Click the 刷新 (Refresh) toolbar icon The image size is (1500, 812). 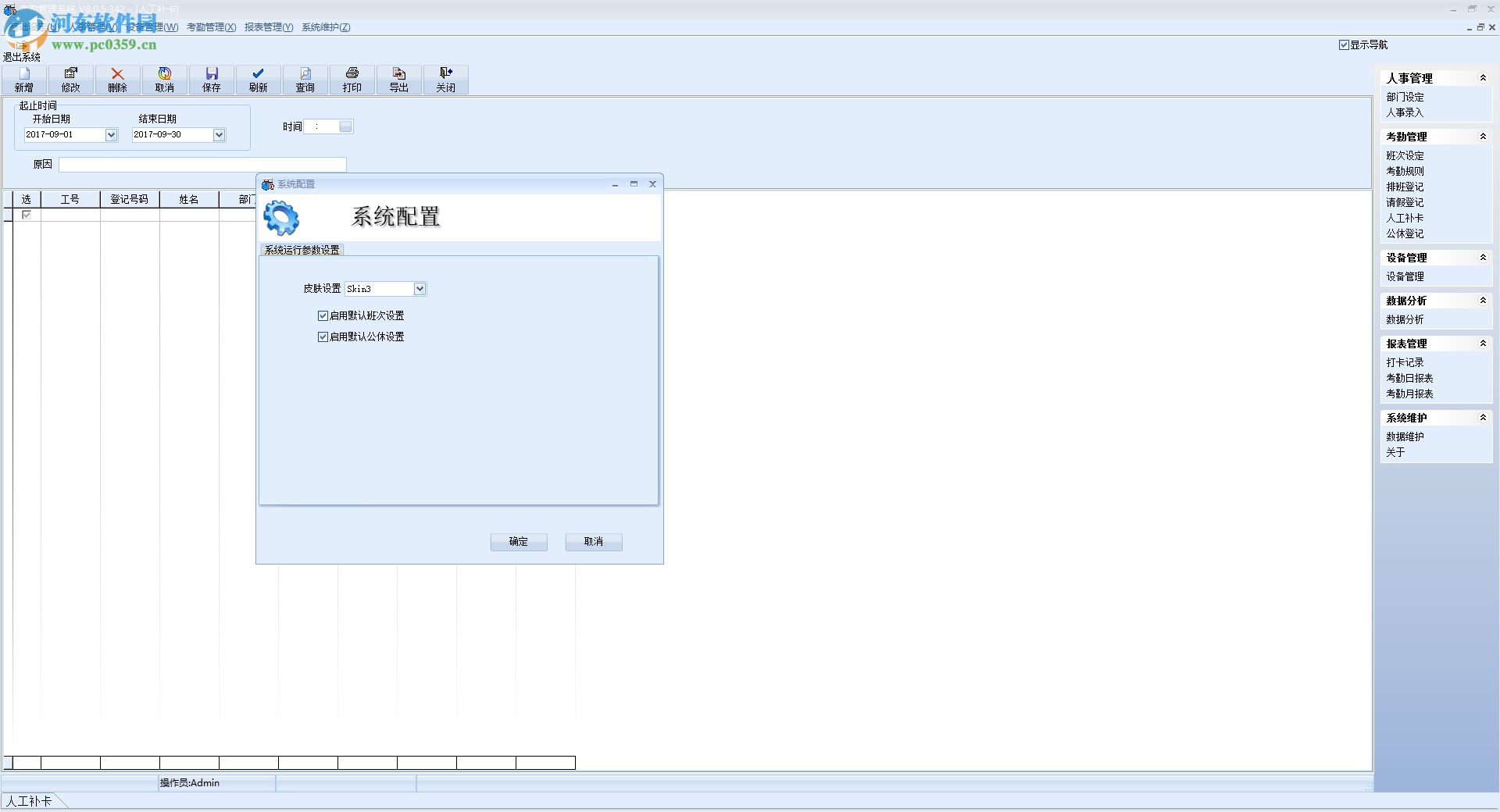pyautogui.click(x=259, y=79)
